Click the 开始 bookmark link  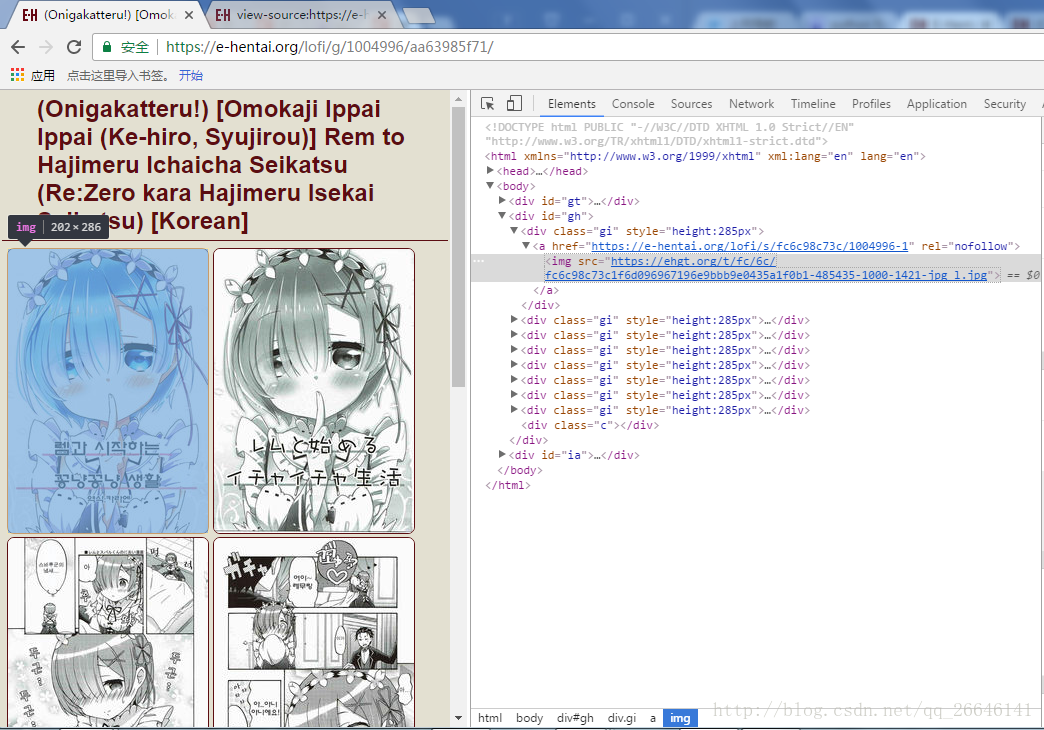click(190, 75)
